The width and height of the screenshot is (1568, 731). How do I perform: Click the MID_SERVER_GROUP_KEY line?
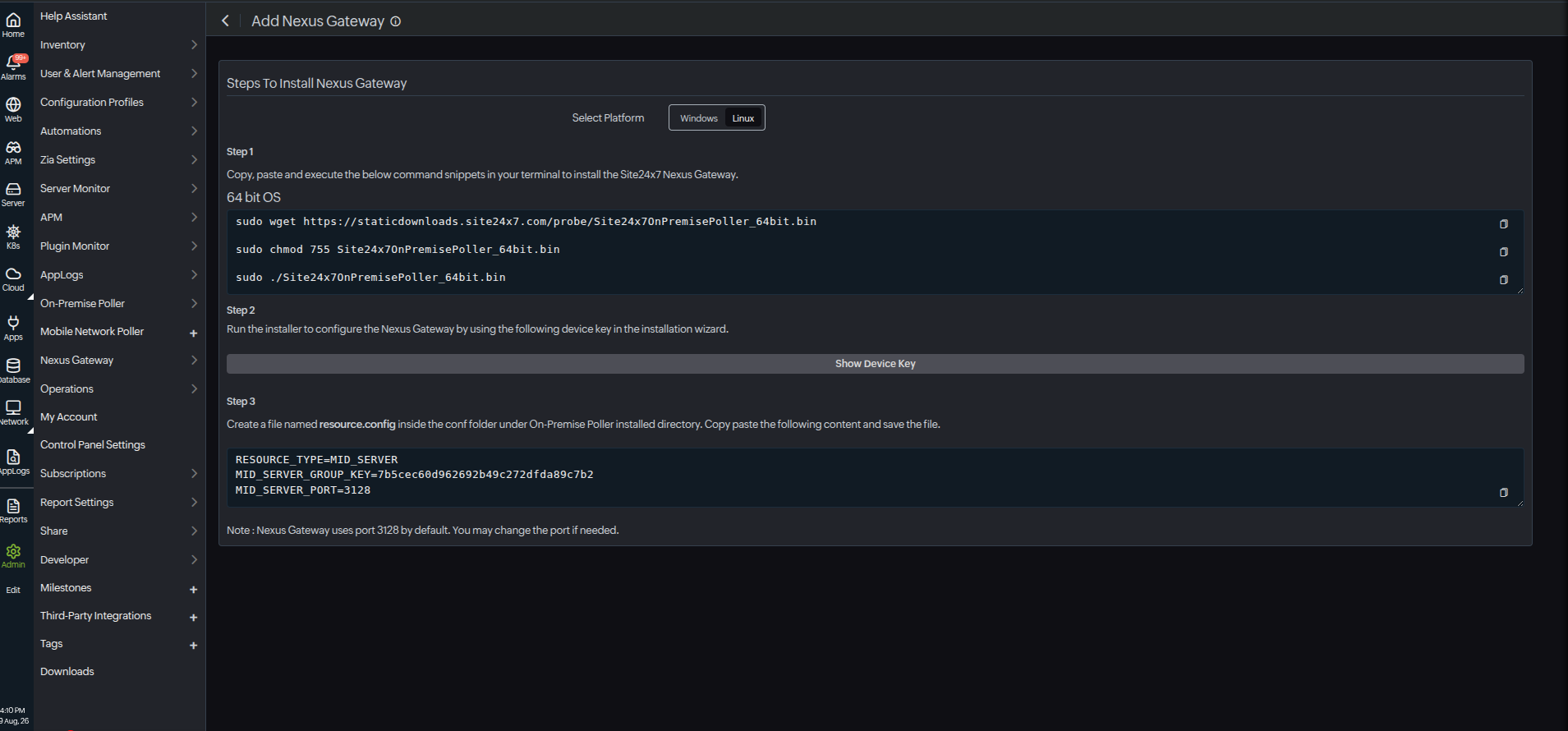pos(414,474)
